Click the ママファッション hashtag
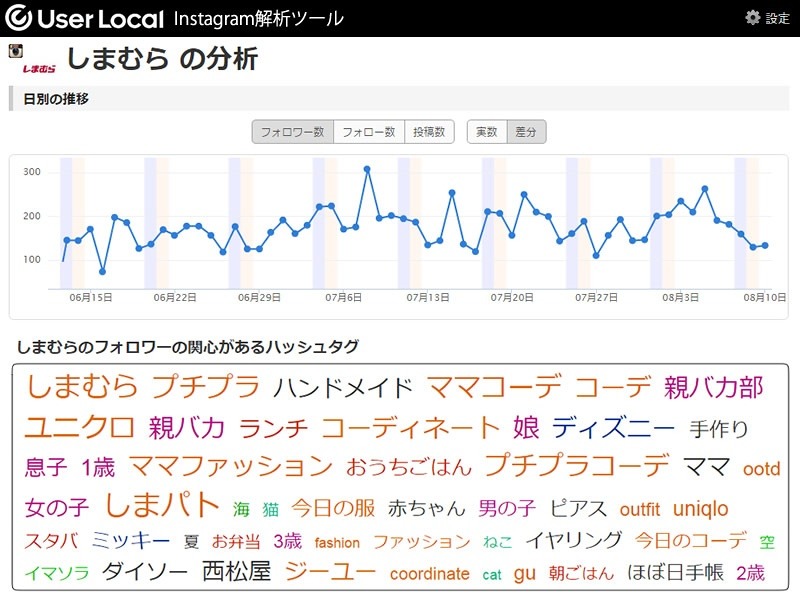This screenshot has width=800, height=600. (x=230, y=466)
